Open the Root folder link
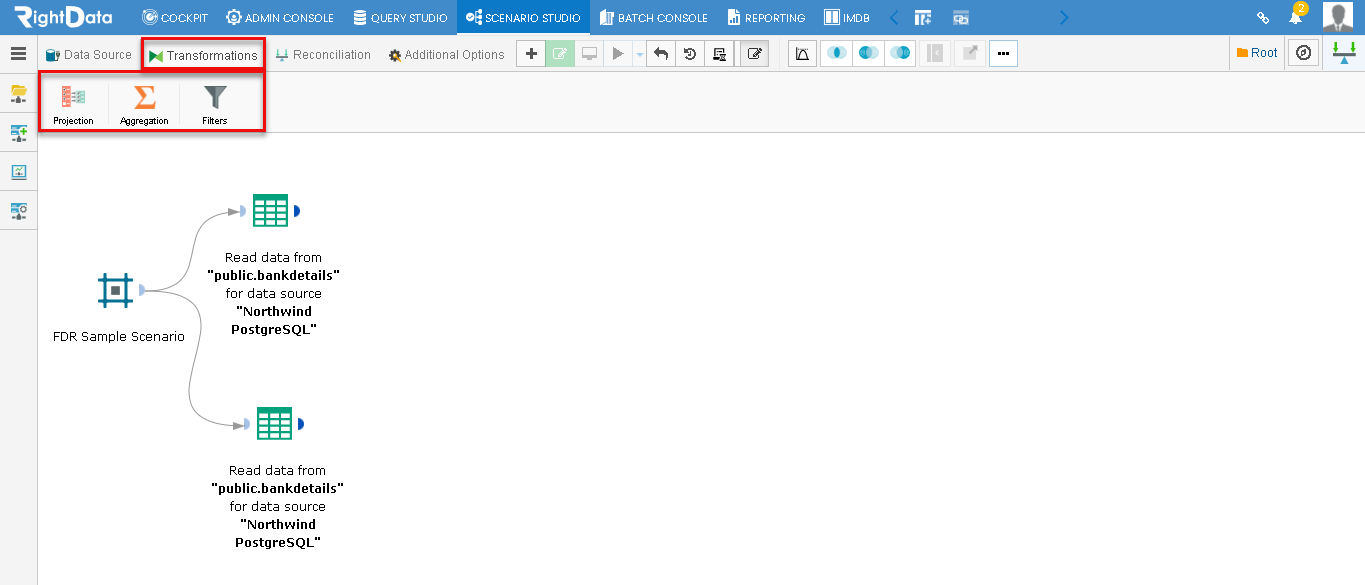1365x585 pixels. point(1257,53)
